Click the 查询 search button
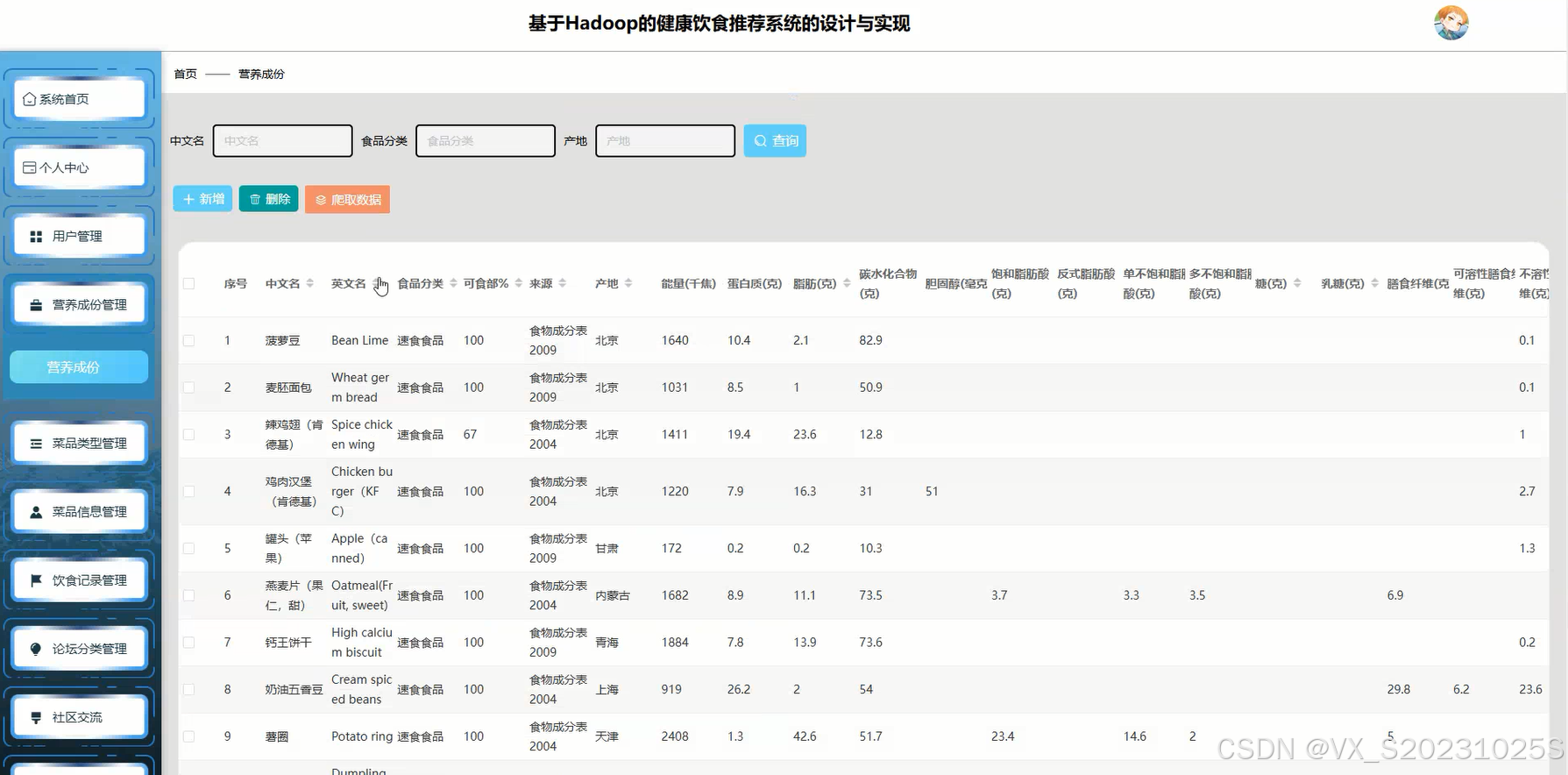This screenshot has height=775, width=1568. (775, 140)
